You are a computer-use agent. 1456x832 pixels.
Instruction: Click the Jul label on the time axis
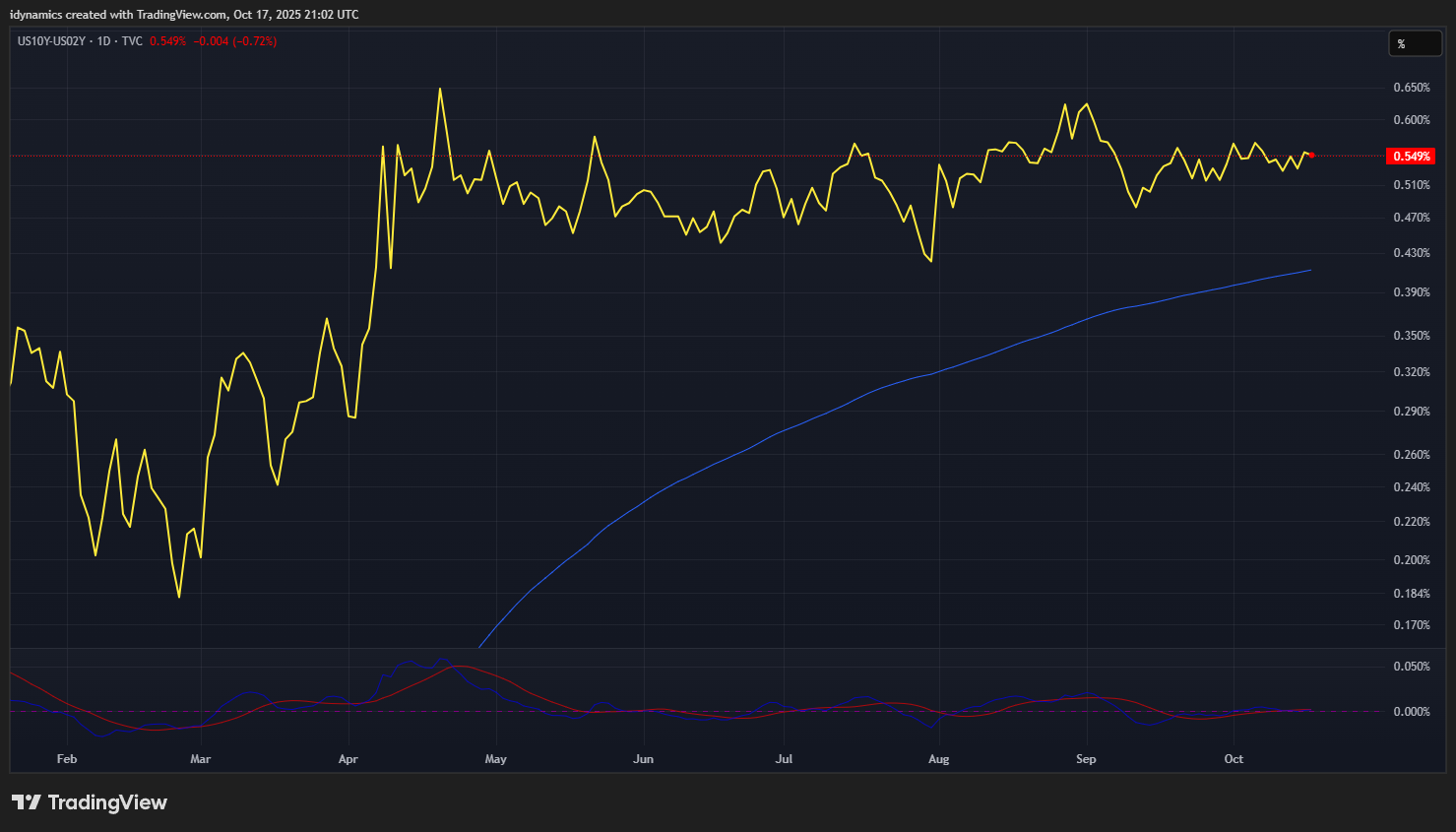pos(785,759)
